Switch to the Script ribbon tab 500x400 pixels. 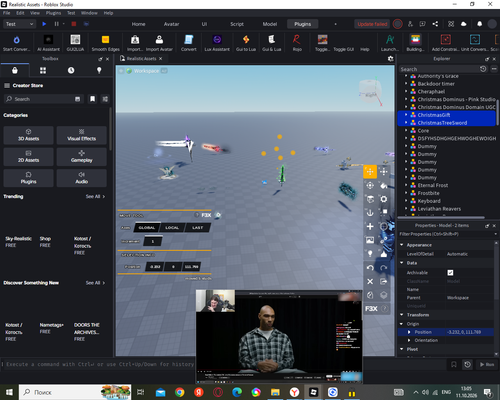click(x=237, y=24)
